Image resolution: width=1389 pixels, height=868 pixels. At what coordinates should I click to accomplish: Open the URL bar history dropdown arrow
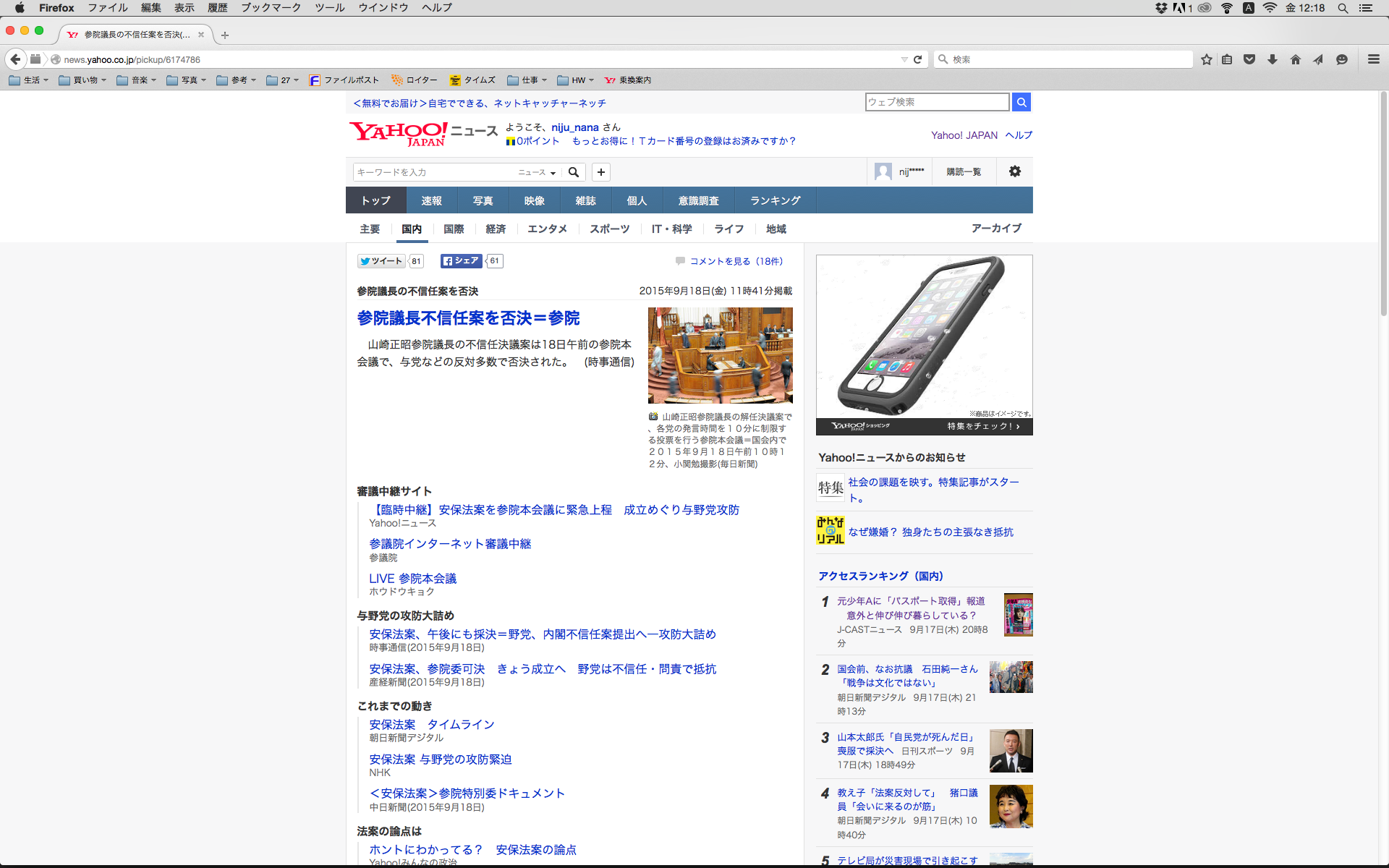point(904,59)
